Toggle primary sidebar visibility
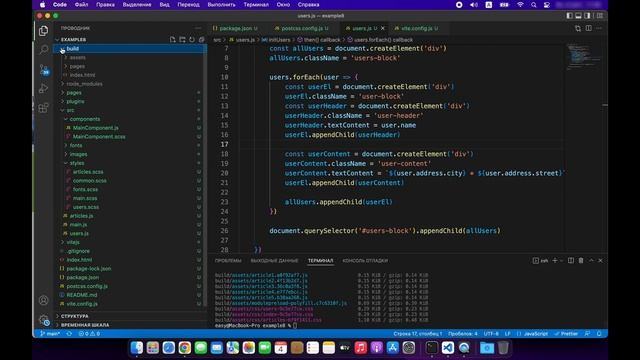 point(569,16)
